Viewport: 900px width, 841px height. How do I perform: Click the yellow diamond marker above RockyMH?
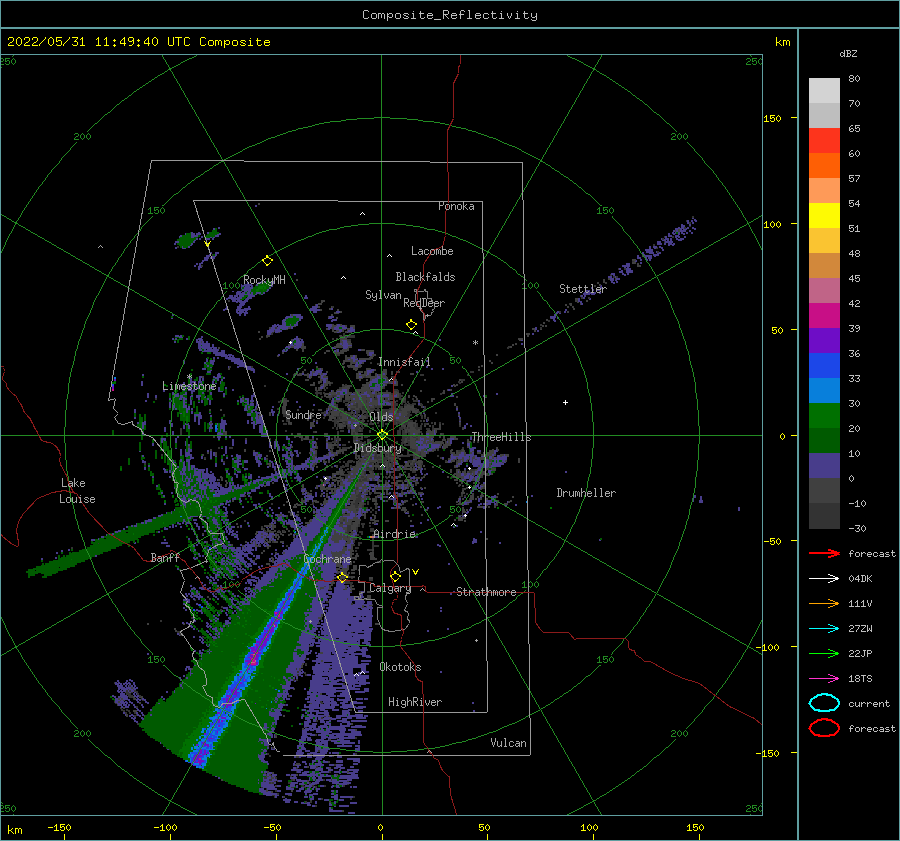point(267,261)
